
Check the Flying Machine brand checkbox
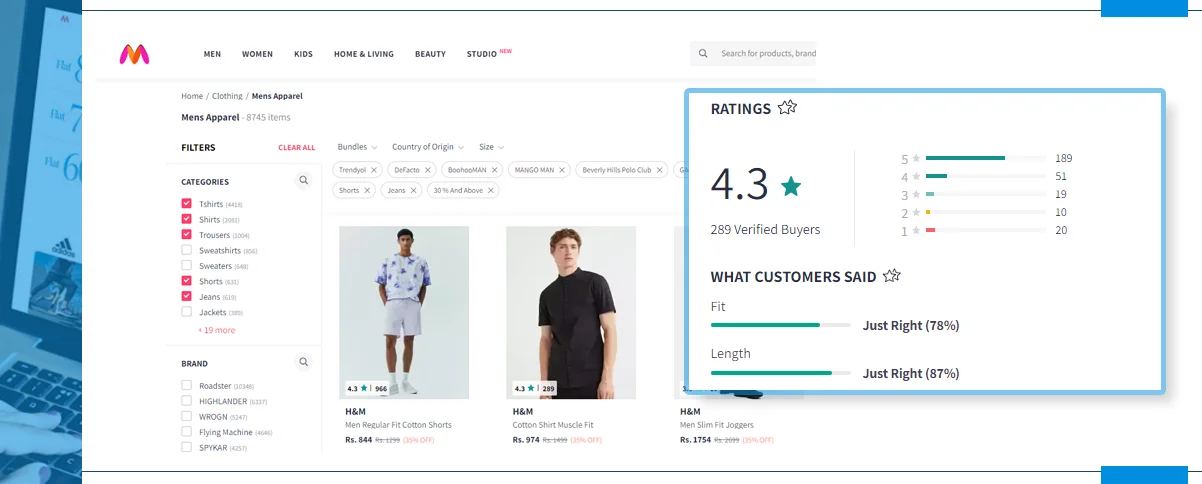click(186, 432)
